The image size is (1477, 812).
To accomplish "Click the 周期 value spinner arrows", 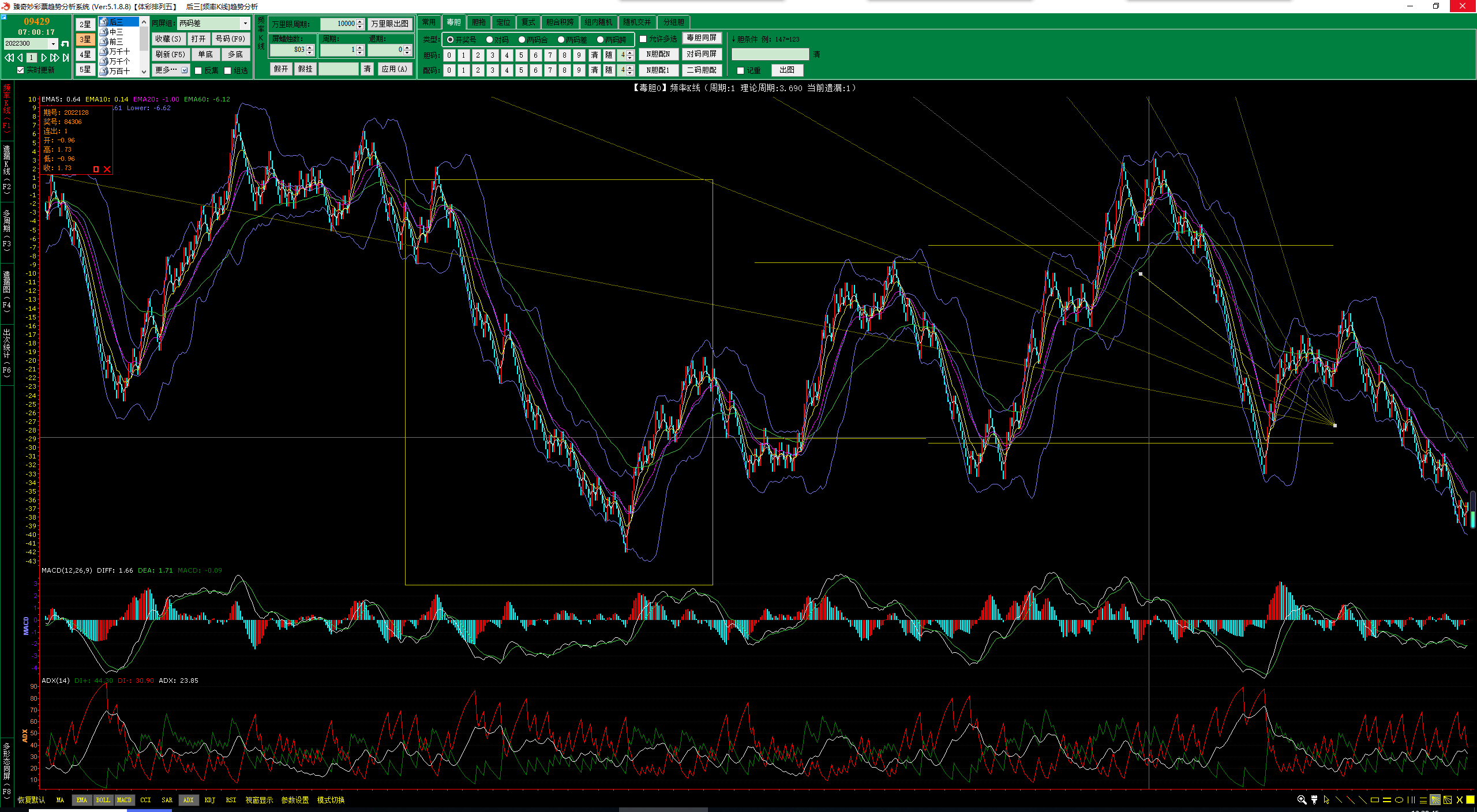I will [x=361, y=50].
